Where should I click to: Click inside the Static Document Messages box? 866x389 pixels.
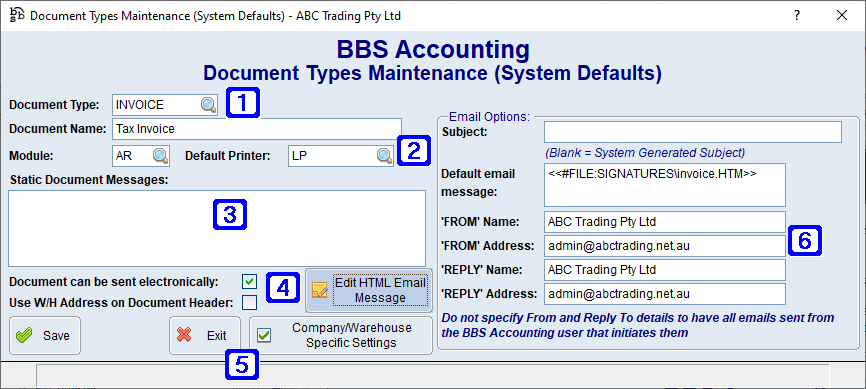coord(217,229)
